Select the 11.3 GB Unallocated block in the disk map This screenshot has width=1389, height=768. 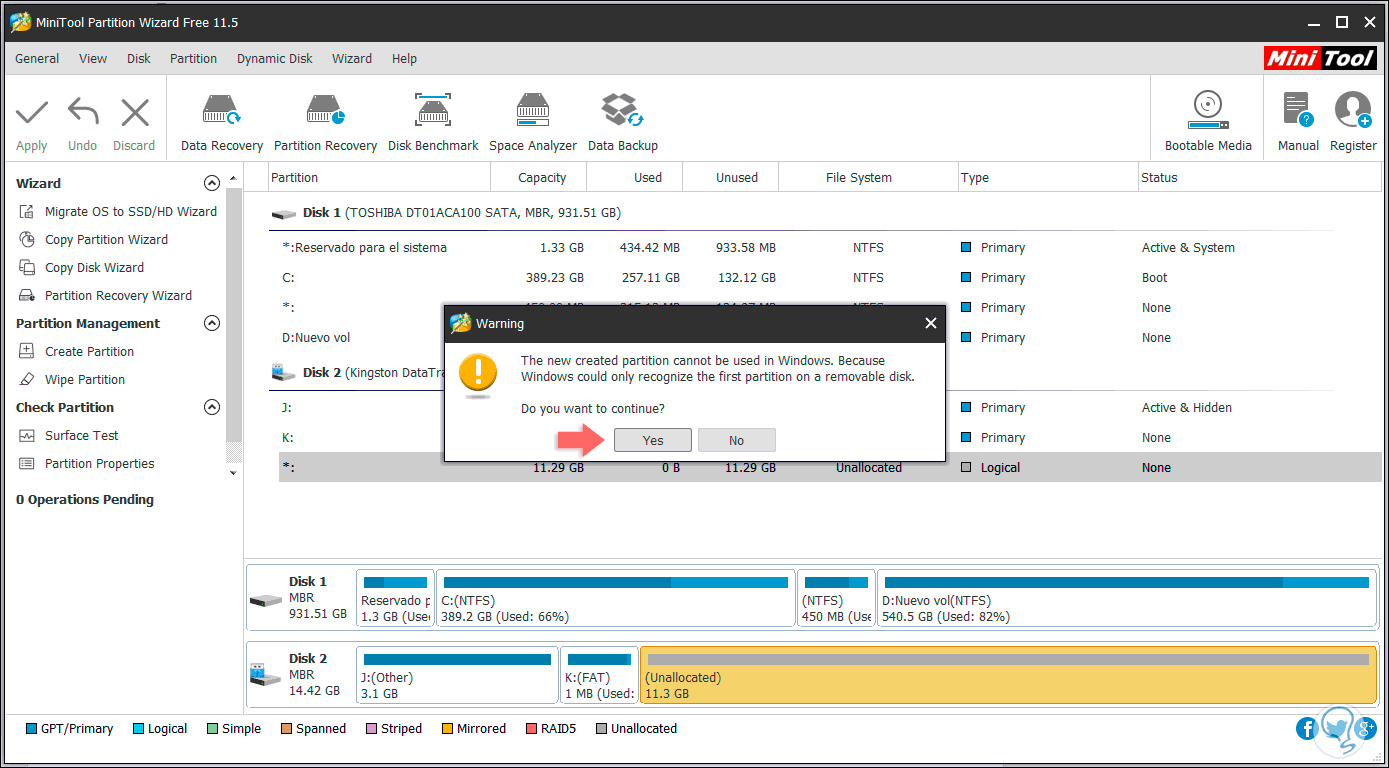[1008, 675]
